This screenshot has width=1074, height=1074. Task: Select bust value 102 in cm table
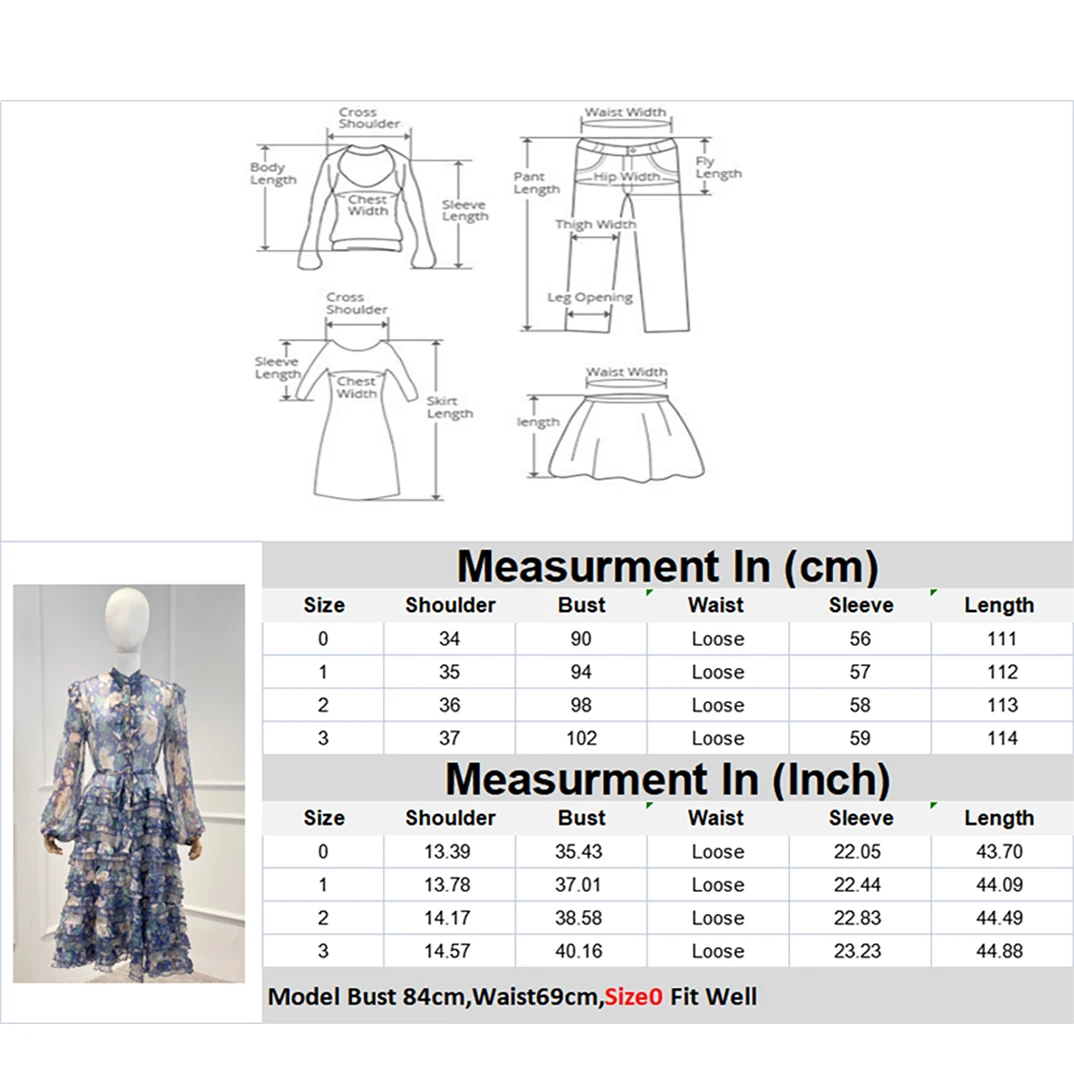[x=582, y=738]
